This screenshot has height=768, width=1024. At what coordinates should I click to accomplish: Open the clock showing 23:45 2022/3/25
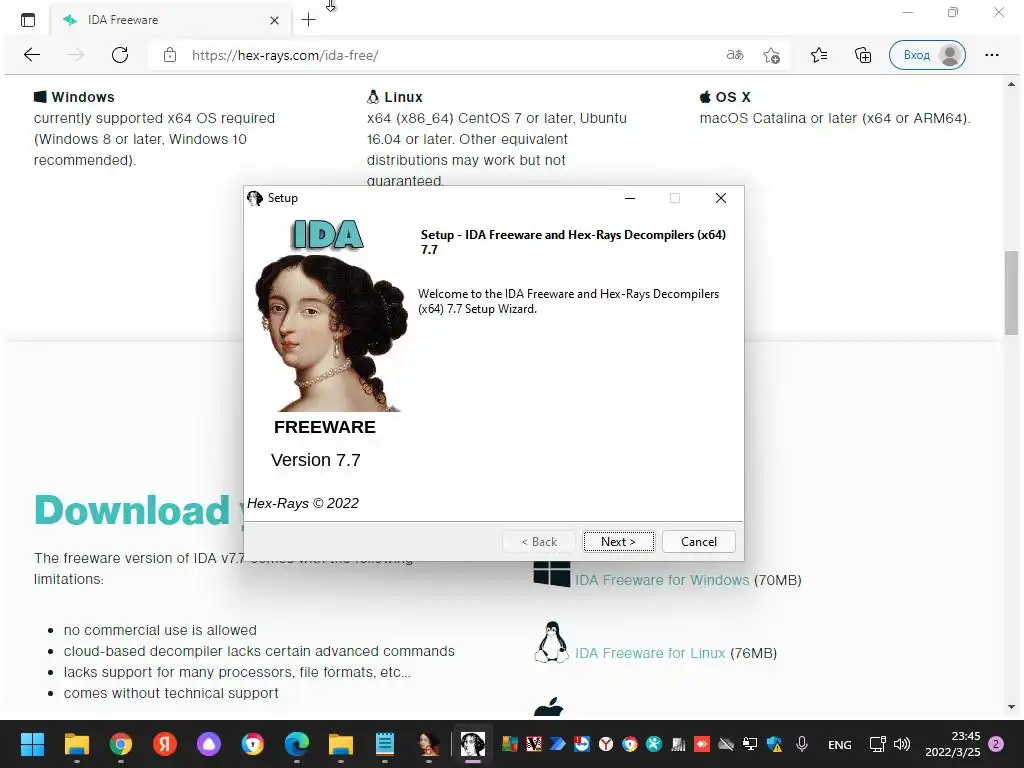click(x=952, y=744)
